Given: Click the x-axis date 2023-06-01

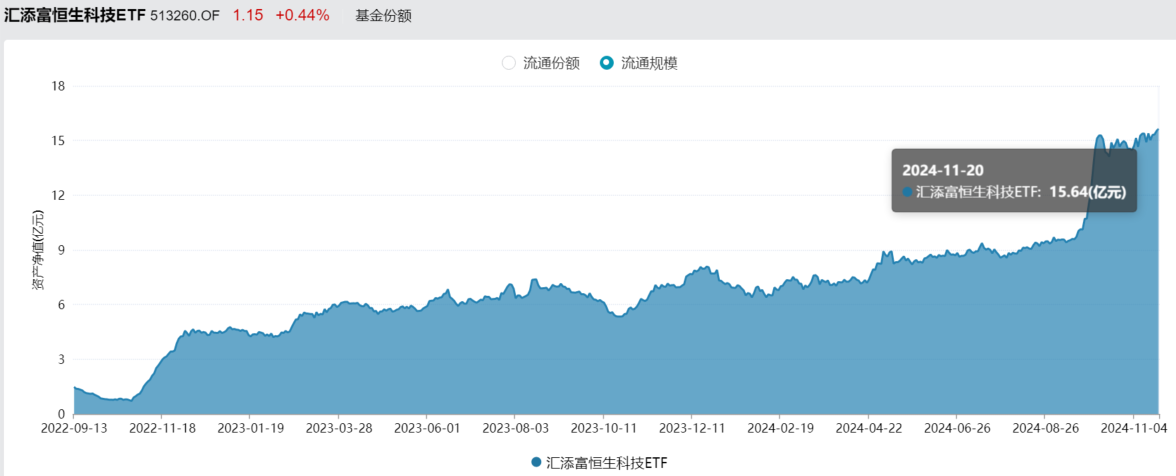Looking at the screenshot, I should 426,429.
